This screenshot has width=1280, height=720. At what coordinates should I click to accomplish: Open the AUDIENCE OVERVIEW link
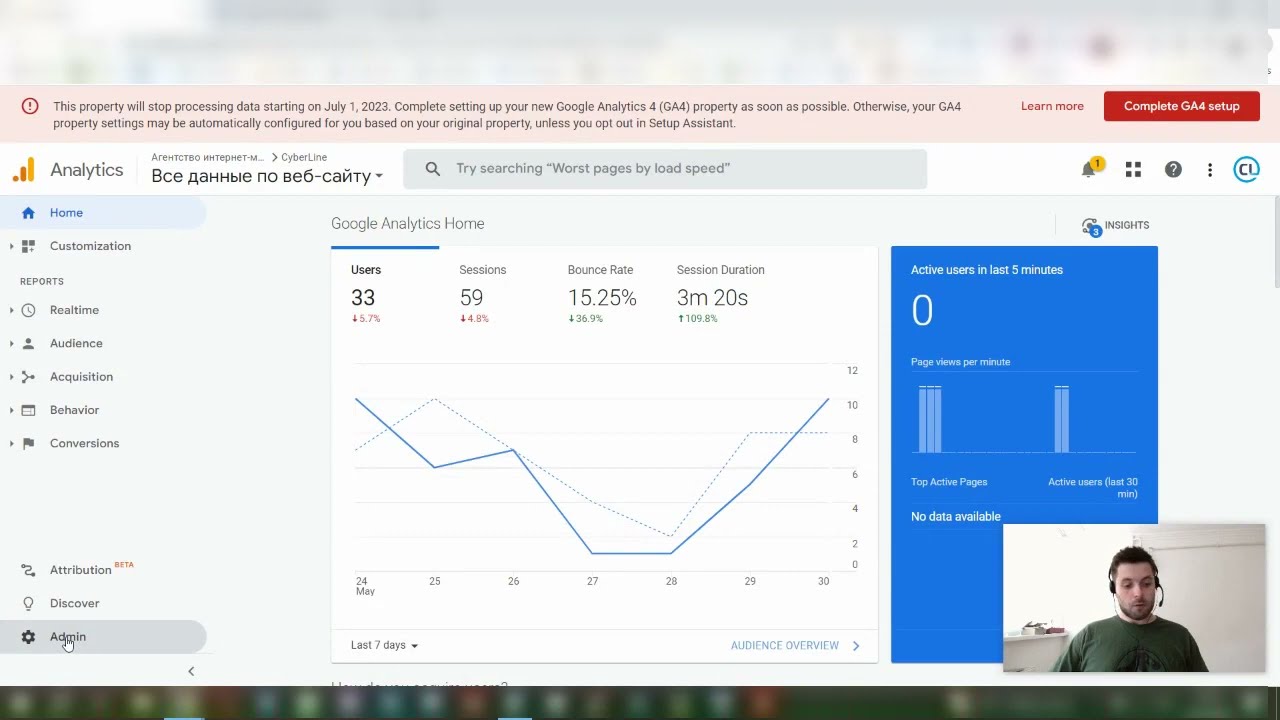[785, 646]
